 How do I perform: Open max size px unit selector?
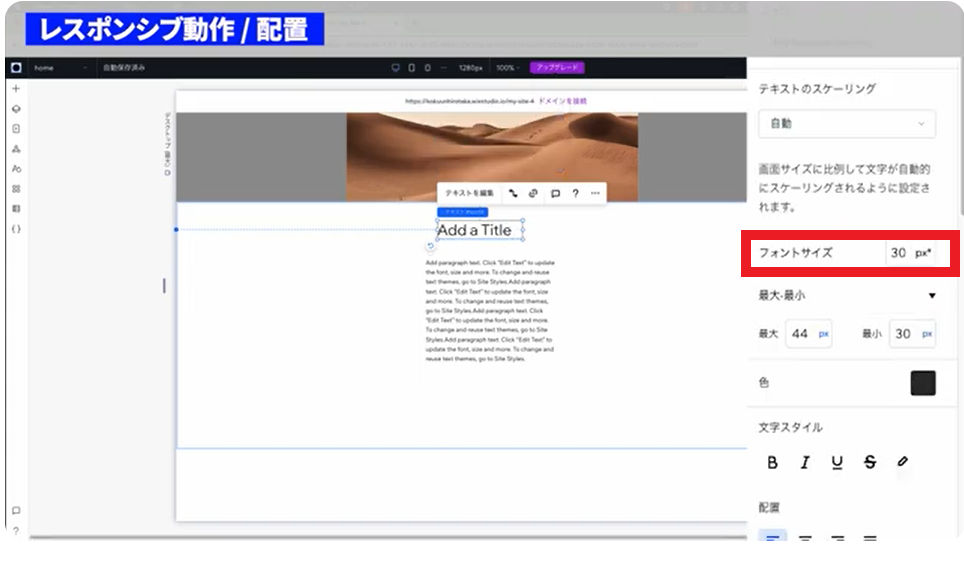(x=824, y=334)
